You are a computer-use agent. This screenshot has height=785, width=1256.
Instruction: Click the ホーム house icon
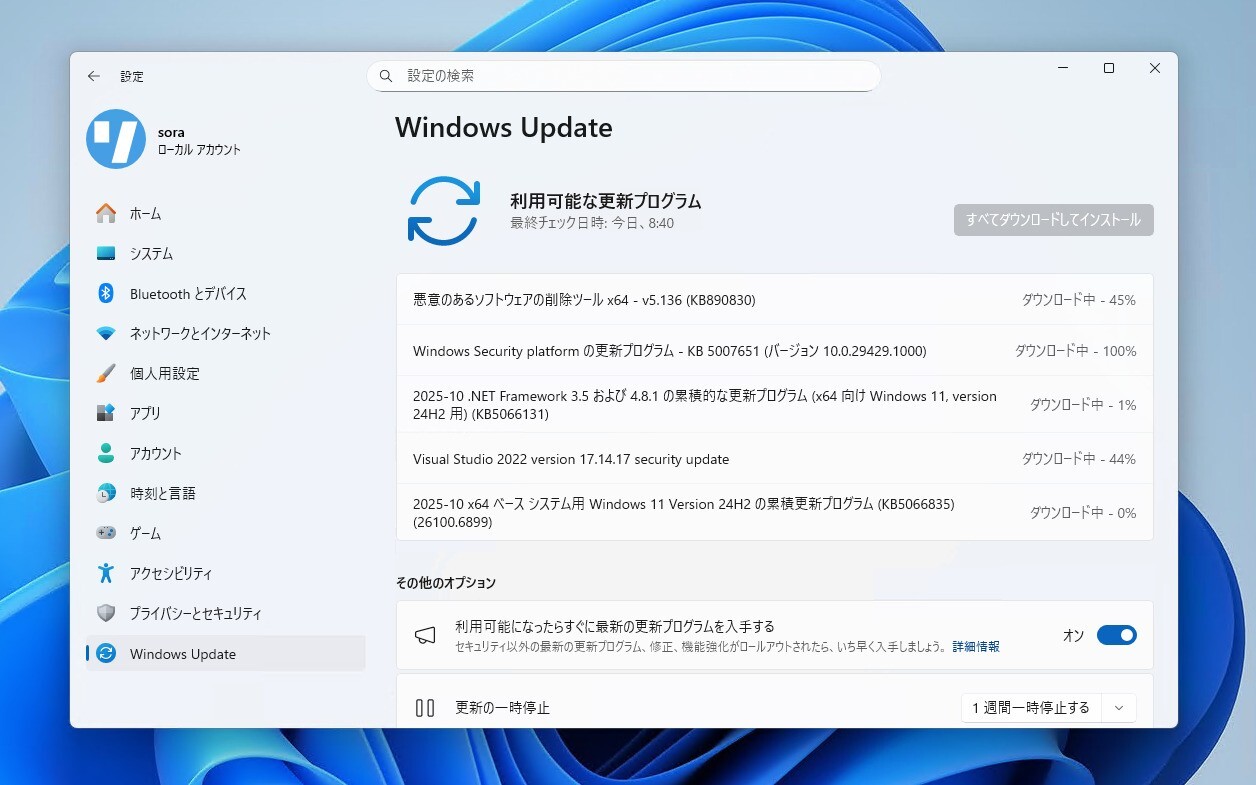pyautogui.click(x=106, y=213)
